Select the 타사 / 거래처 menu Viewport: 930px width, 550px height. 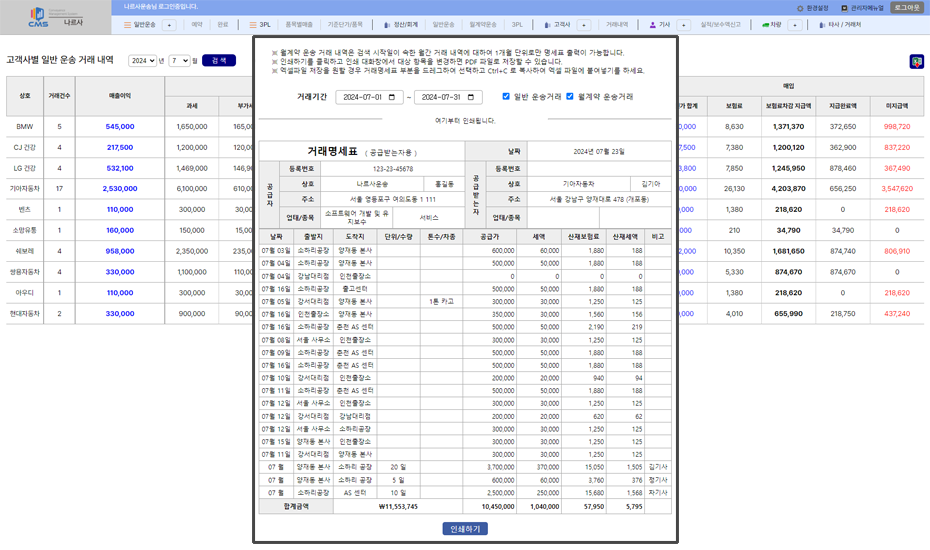click(x=840, y=25)
